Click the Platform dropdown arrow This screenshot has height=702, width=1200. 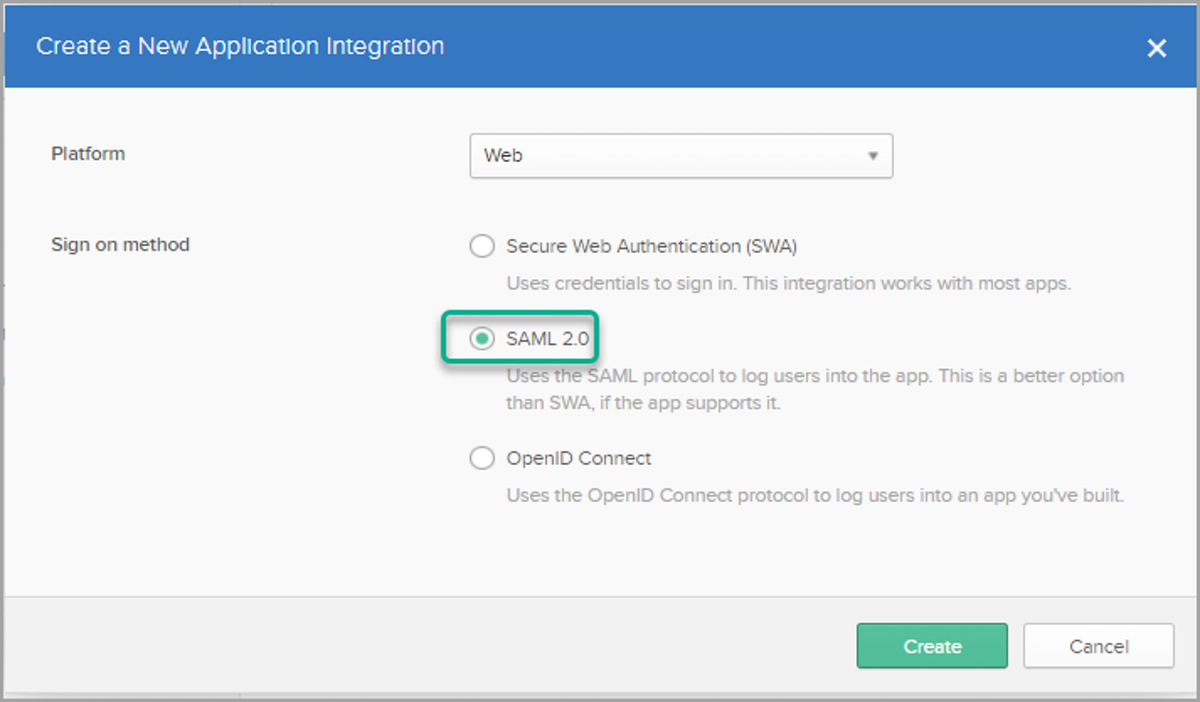pyautogui.click(x=874, y=156)
